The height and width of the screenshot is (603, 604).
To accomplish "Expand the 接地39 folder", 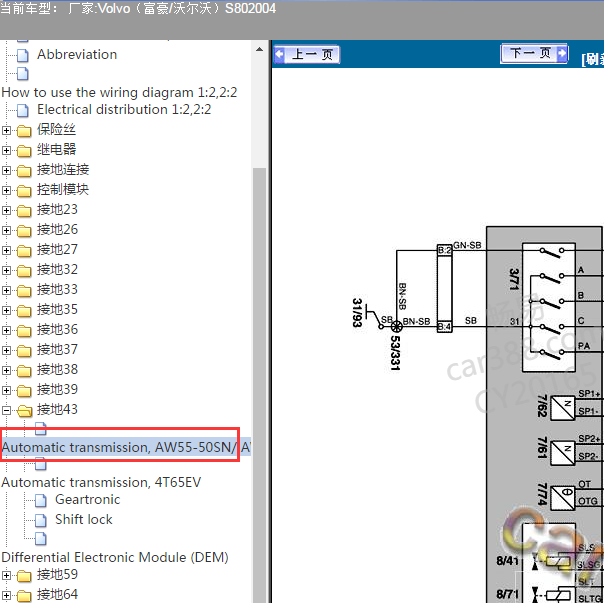I will click(6, 391).
